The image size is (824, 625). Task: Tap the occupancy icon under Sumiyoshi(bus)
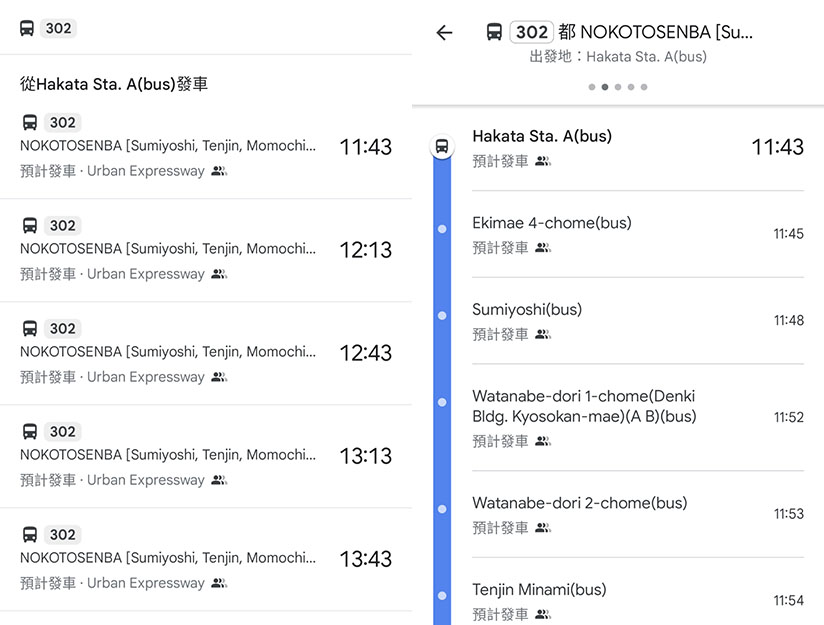point(543,334)
